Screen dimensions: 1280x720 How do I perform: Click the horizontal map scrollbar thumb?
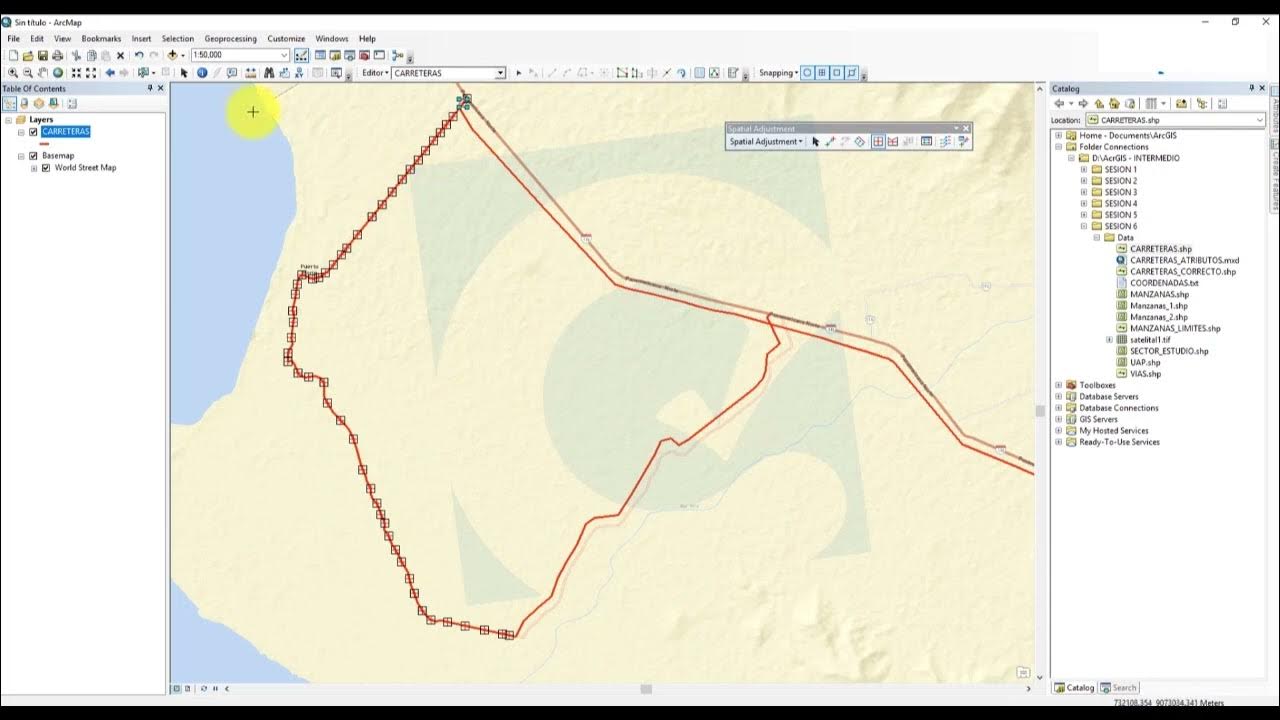pyautogui.click(x=646, y=689)
